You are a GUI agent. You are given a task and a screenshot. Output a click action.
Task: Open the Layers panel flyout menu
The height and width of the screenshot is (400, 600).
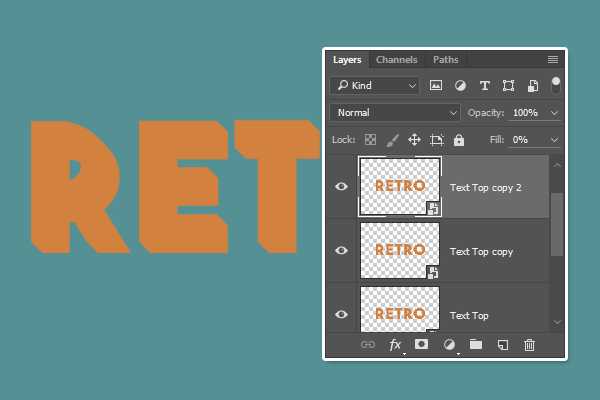click(553, 60)
